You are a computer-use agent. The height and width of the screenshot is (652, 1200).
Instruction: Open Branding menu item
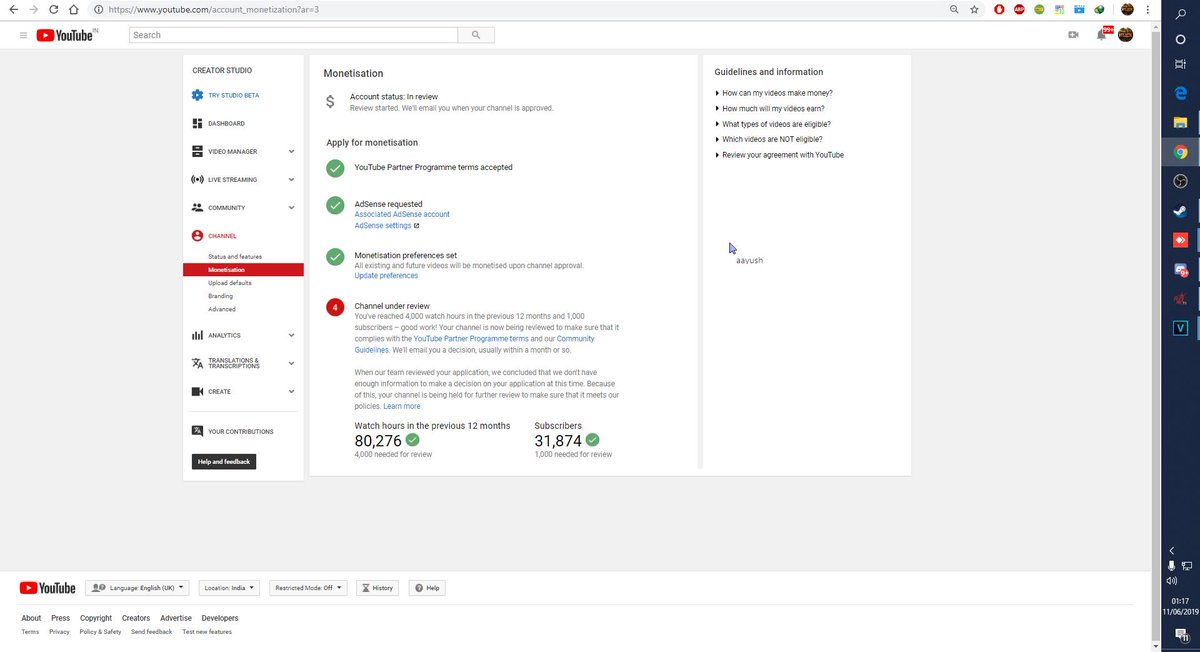220,296
